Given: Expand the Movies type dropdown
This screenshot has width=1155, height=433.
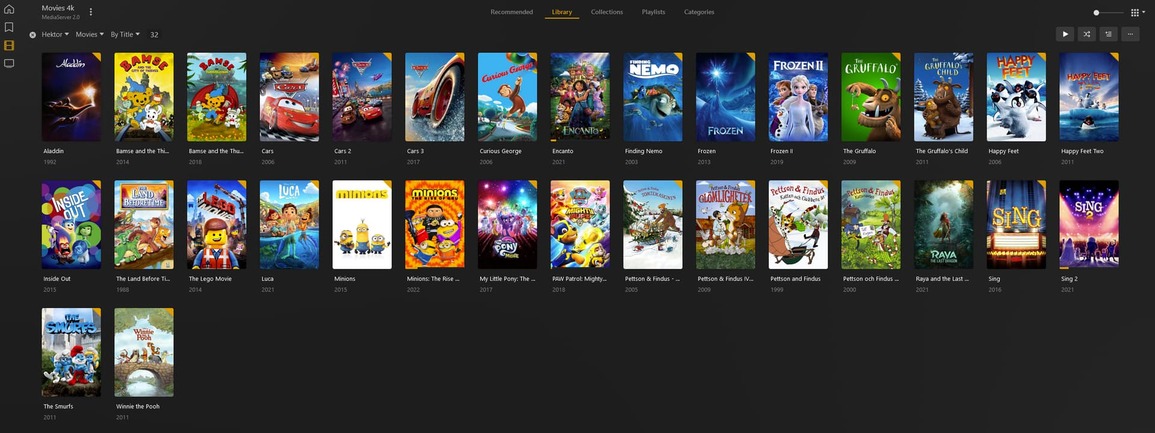Looking at the screenshot, I should 89,35.
